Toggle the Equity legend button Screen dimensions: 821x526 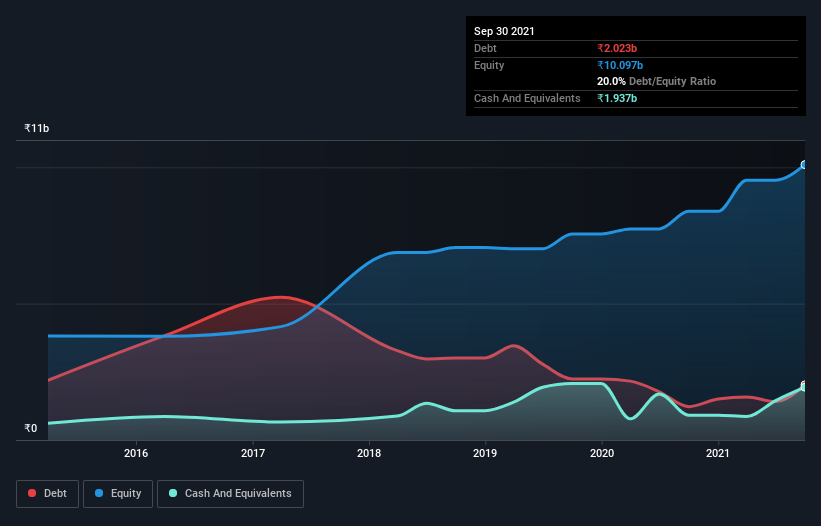pyautogui.click(x=118, y=494)
